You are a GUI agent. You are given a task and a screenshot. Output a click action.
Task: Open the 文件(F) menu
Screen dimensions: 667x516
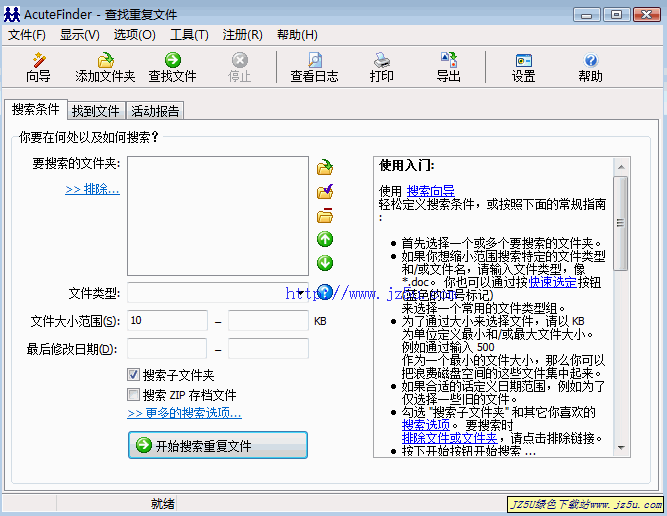point(27,35)
